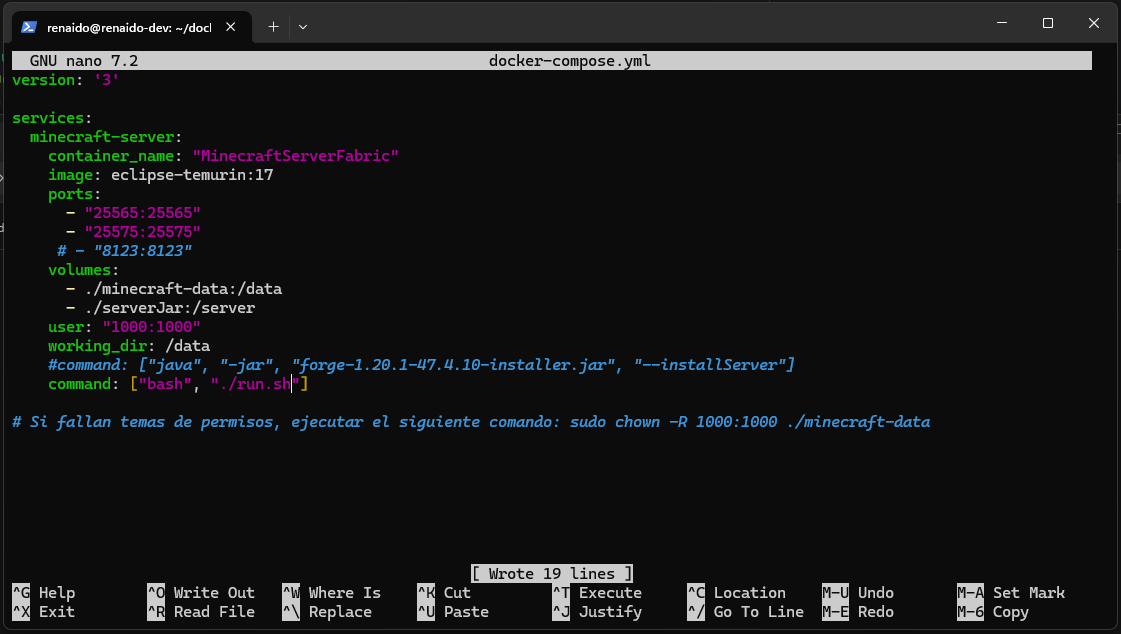Screen dimensions: 1121x634
Task: Click the ^\ Replace shortcut
Action: (327, 612)
